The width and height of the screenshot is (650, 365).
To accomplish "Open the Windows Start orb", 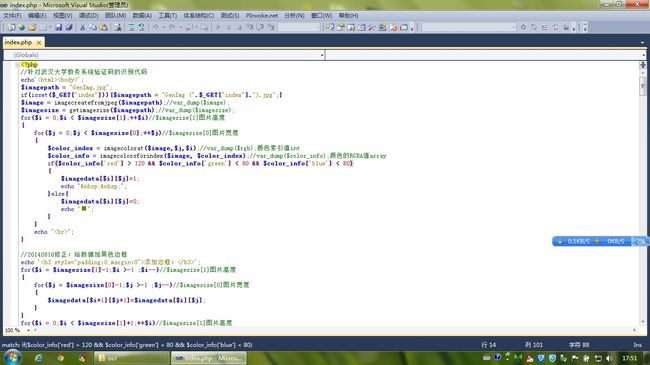I will [x=12, y=357].
